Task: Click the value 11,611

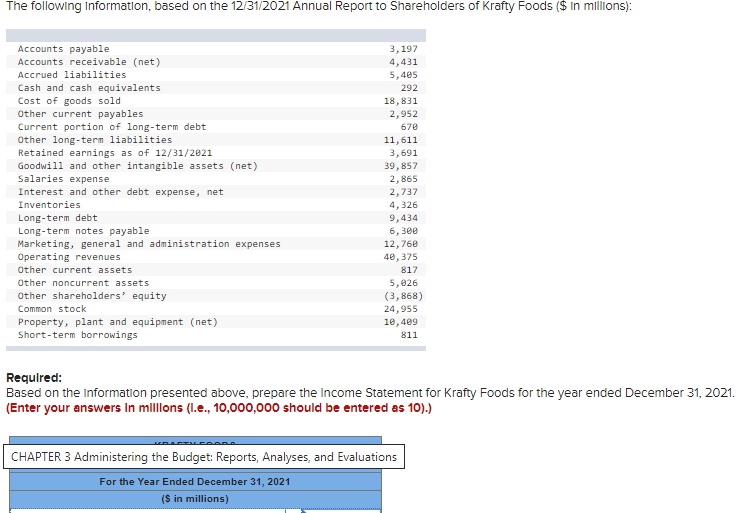Action: [401, 140]
